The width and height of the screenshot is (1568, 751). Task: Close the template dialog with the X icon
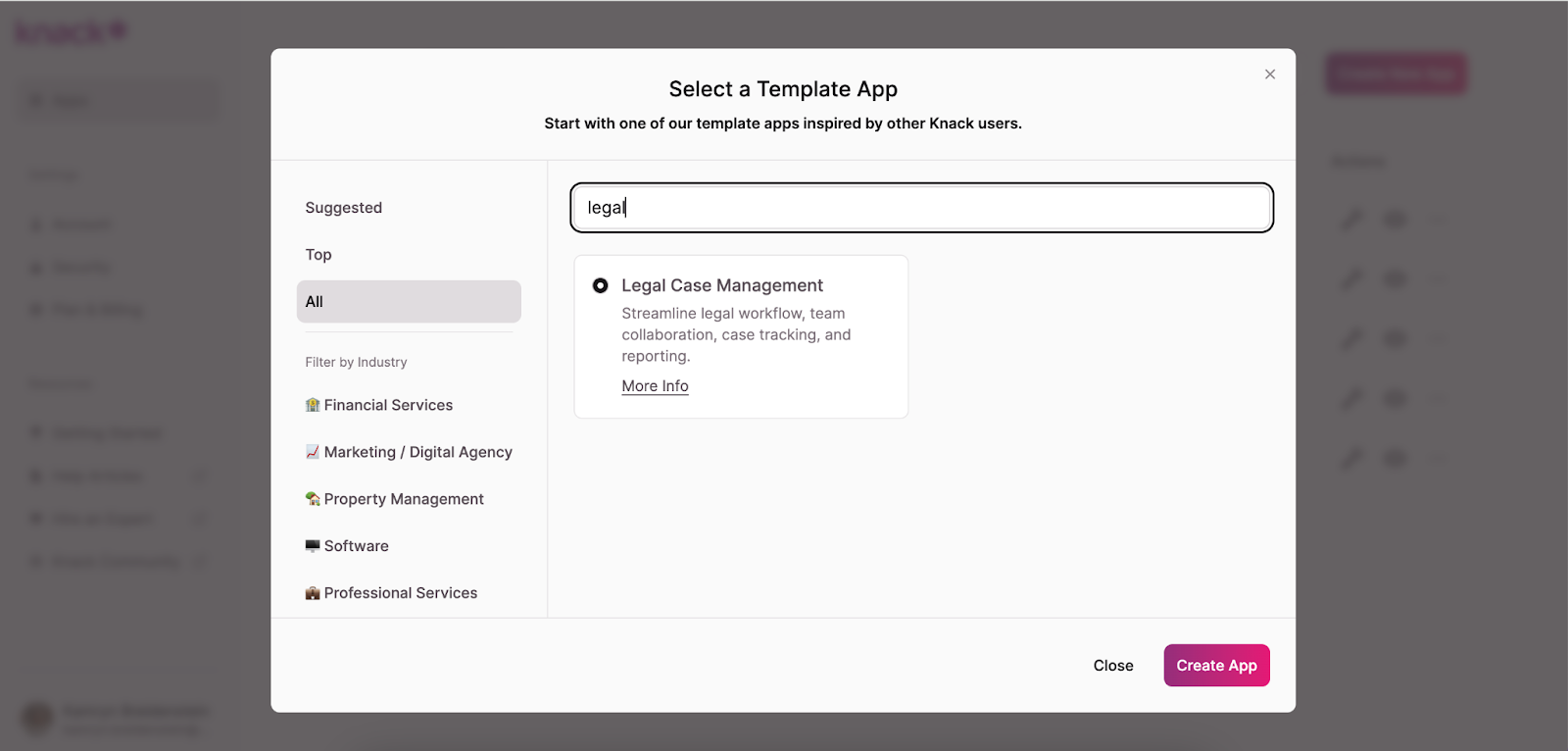coord(1269,75)
